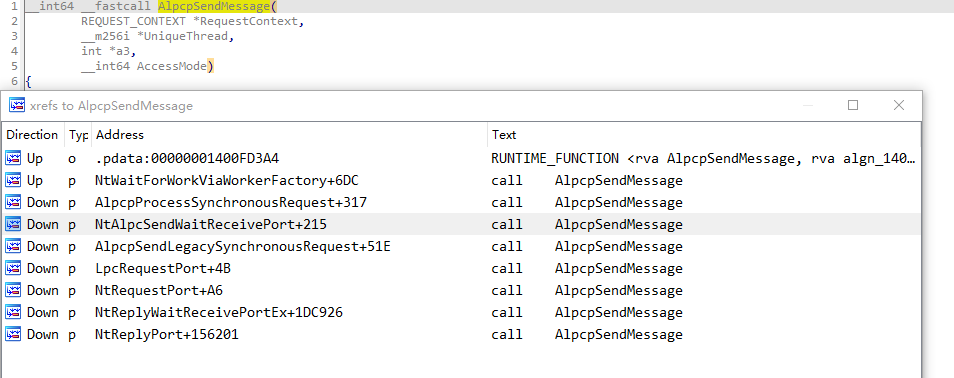
Task: Click call AlpcpSendMessage text in NtReplyPort+156201 row
Action: pyautogui.click(x=587, y=334)
